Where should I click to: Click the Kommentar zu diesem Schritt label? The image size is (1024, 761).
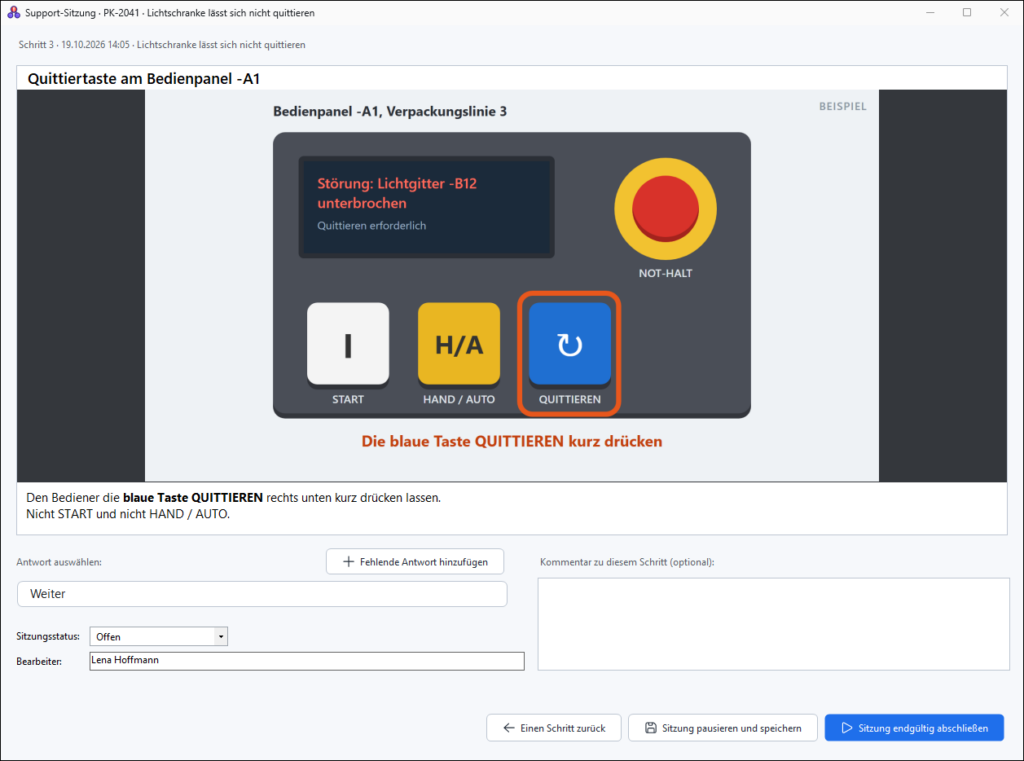[x=627, y=562]
